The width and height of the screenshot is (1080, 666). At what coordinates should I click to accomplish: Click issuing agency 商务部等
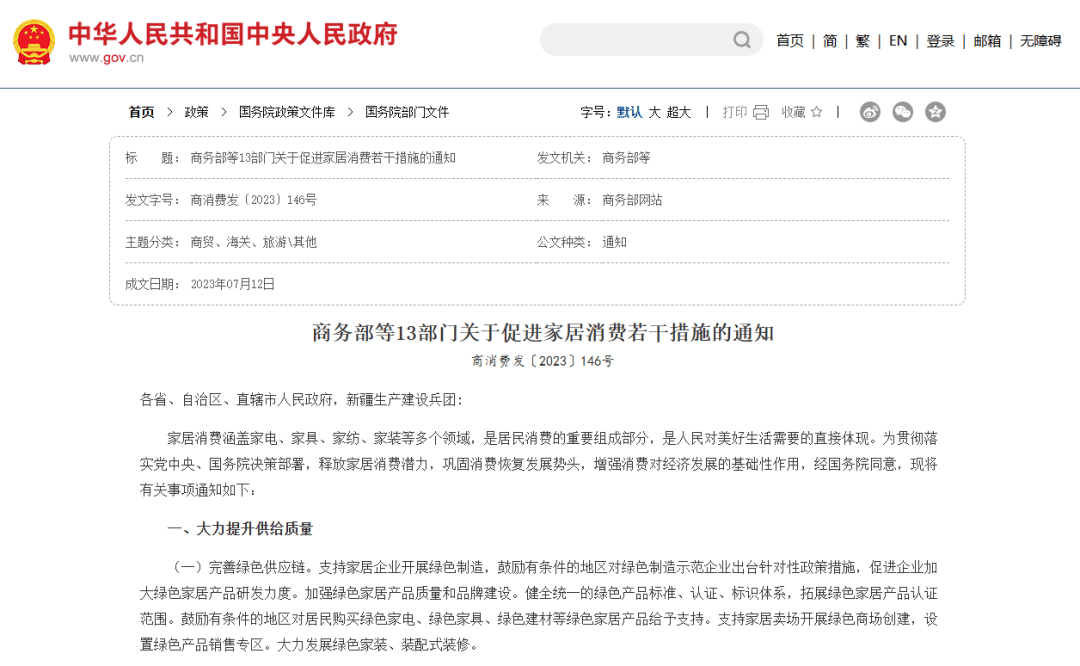(x=626, y=158)
